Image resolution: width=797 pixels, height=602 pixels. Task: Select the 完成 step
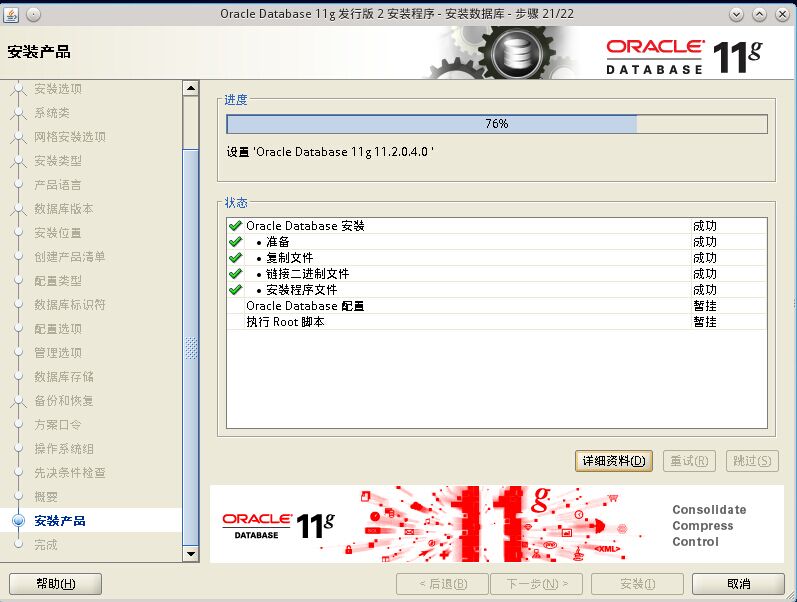[46, 545]
